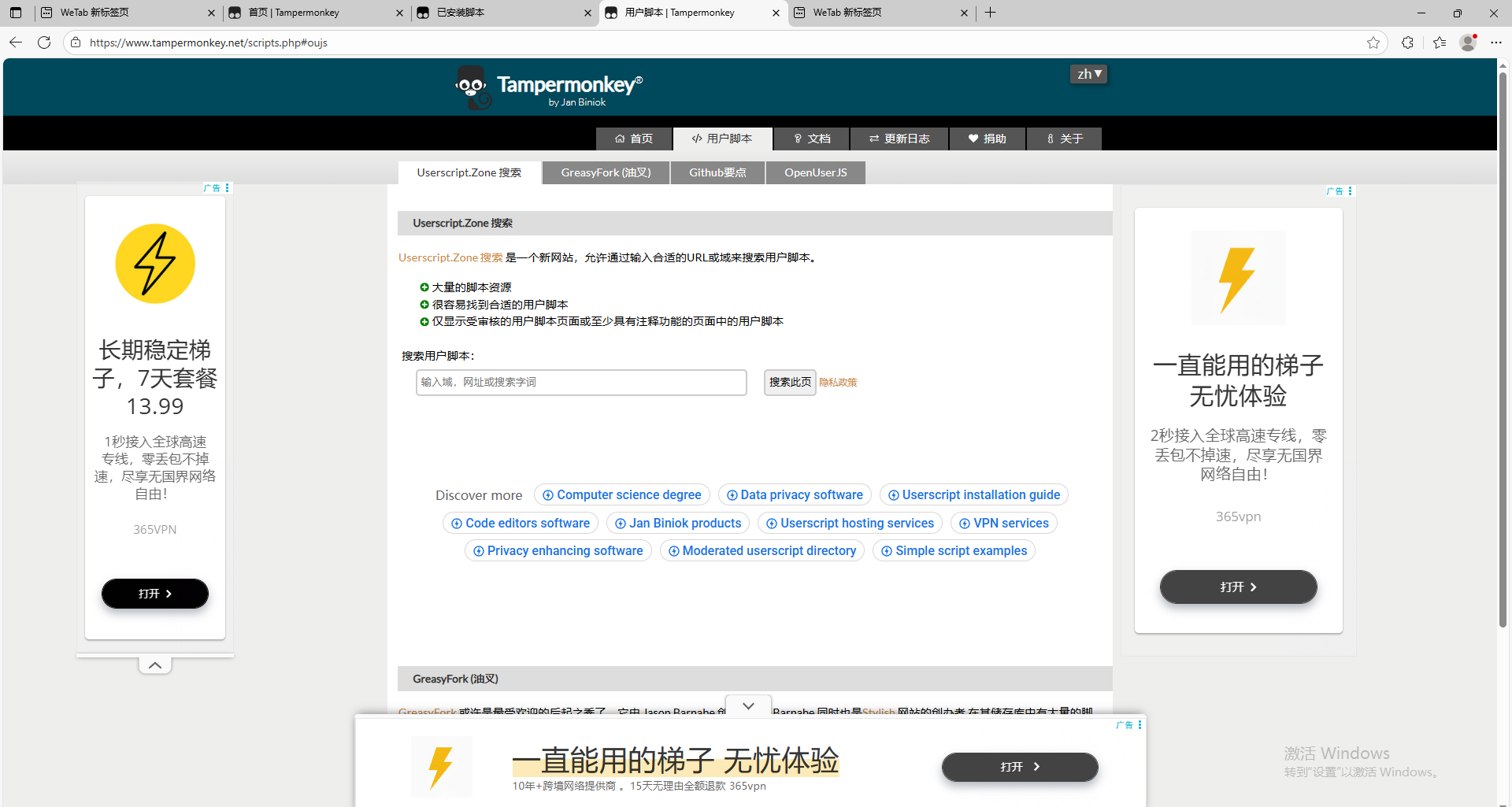Click the page vertical scrollbar
The height and width of the screenshot is (807, 1512).
coord(1503,346)
